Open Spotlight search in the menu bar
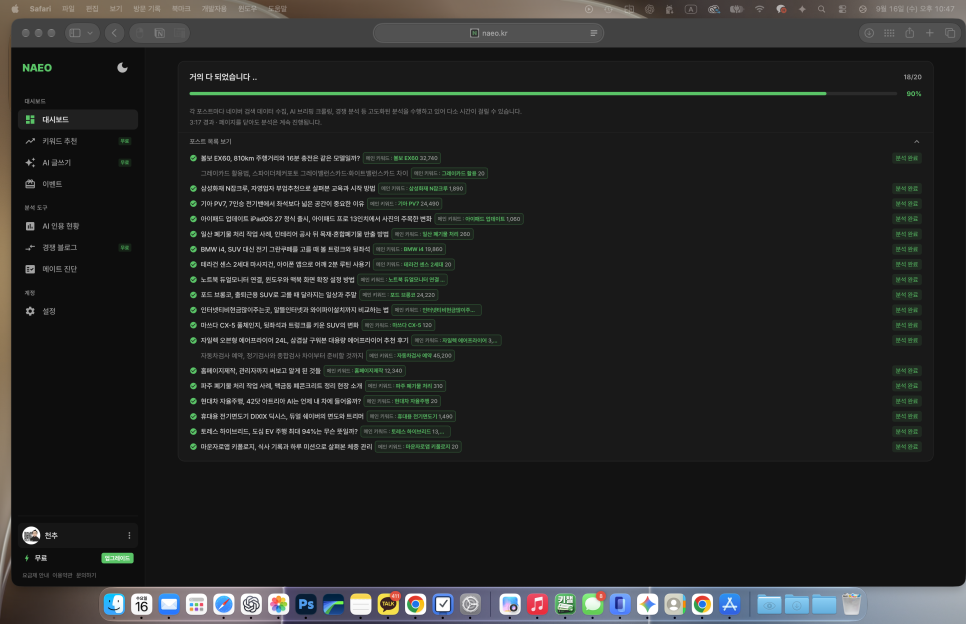 click(821, 9)
